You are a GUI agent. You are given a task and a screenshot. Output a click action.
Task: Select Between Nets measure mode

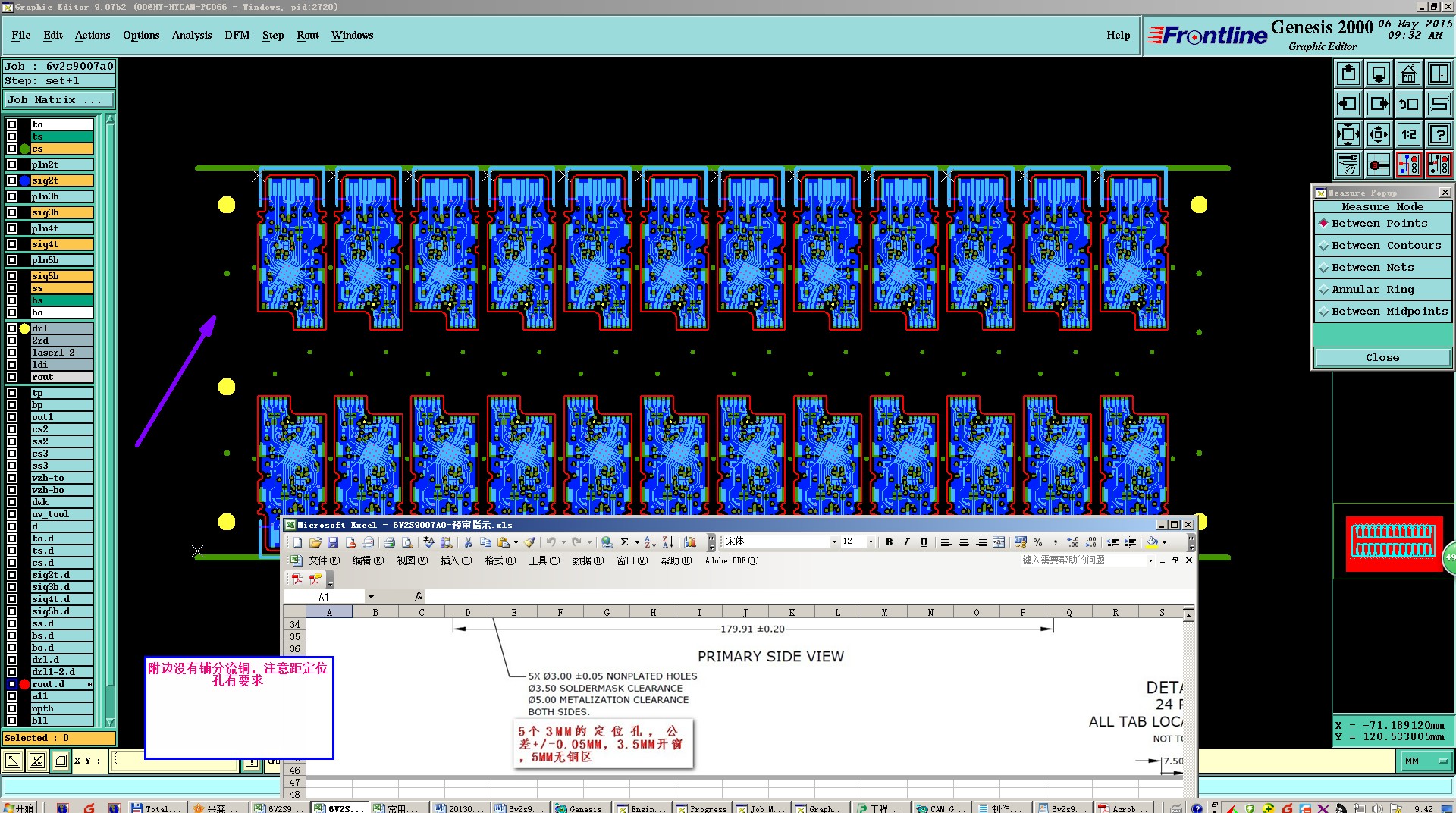coord(1383,268)
